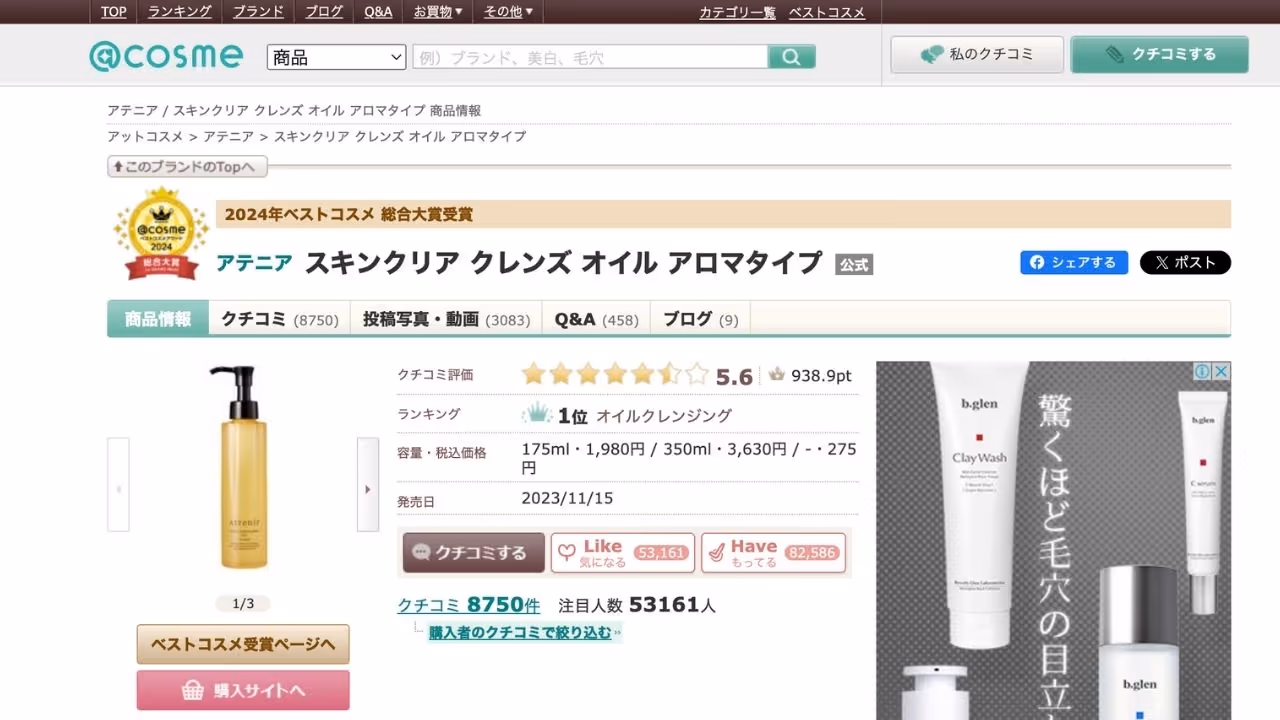Click 2024年ベストコスメ 総合大賞受賞 banner text

[x=349, y=214]
